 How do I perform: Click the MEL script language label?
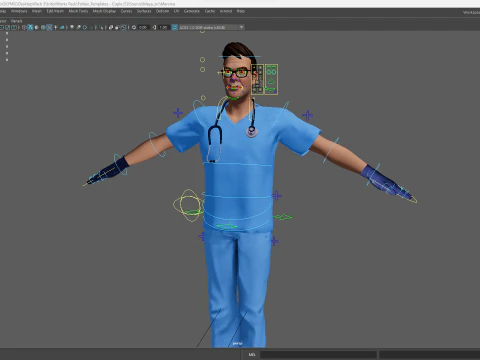tap(252, 355)
